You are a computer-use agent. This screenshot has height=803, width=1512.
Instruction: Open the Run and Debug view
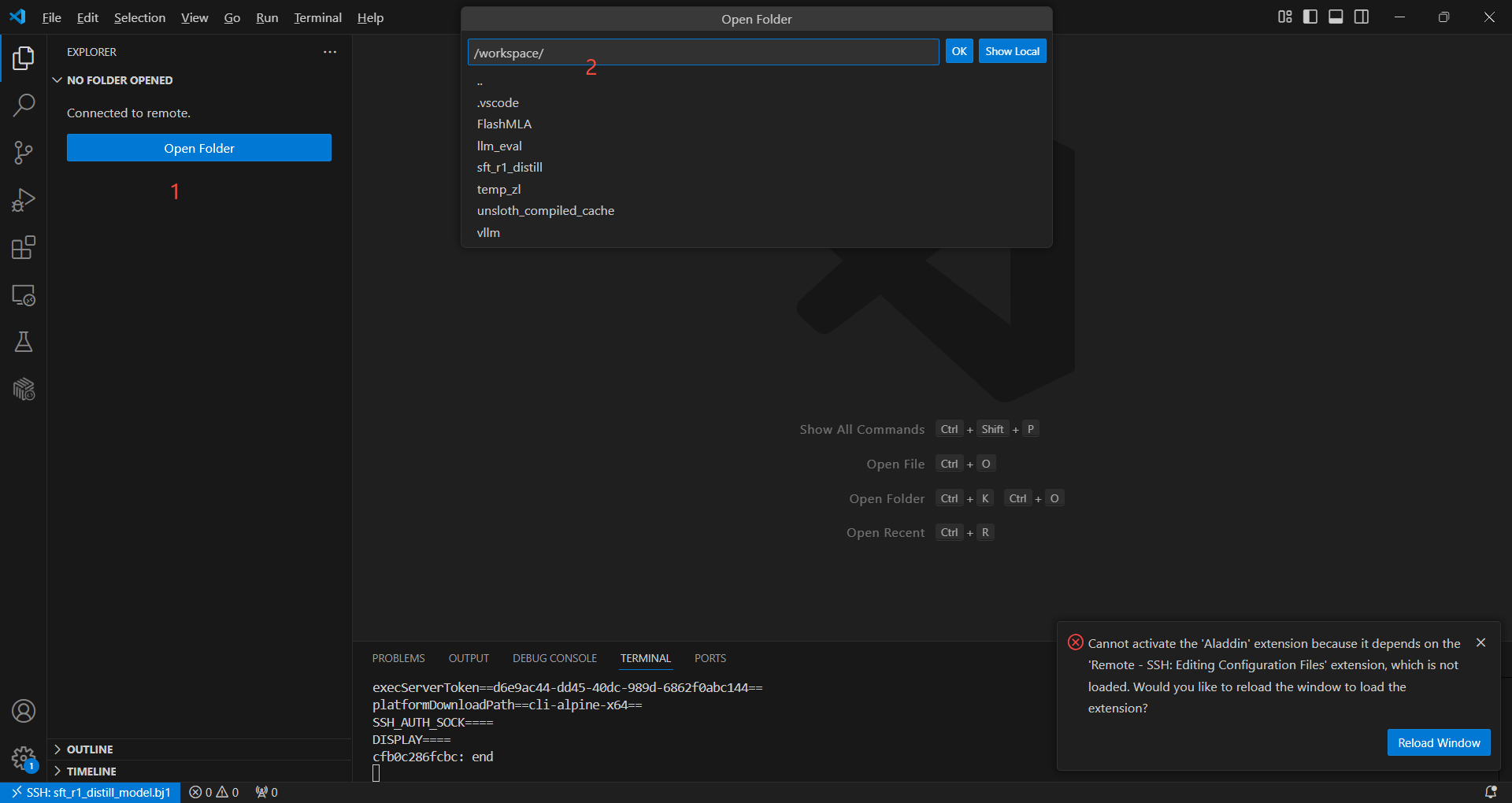pos(24,200)
